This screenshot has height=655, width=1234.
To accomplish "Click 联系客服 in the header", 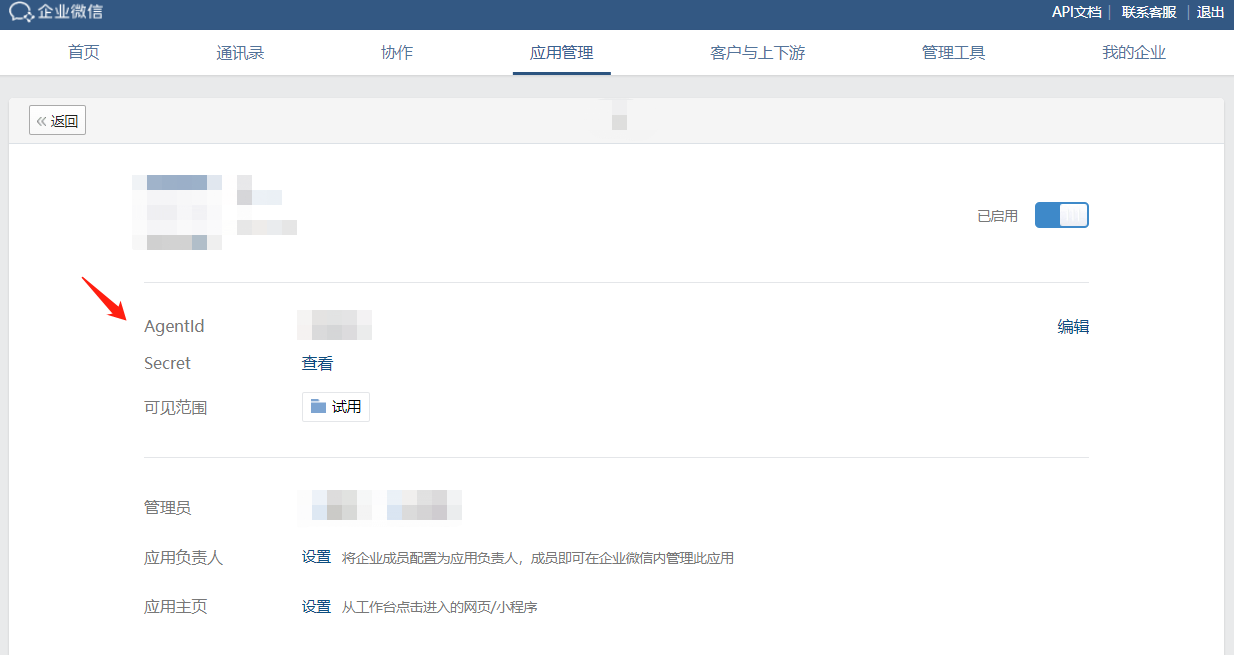I will [x=1149, y=12].
